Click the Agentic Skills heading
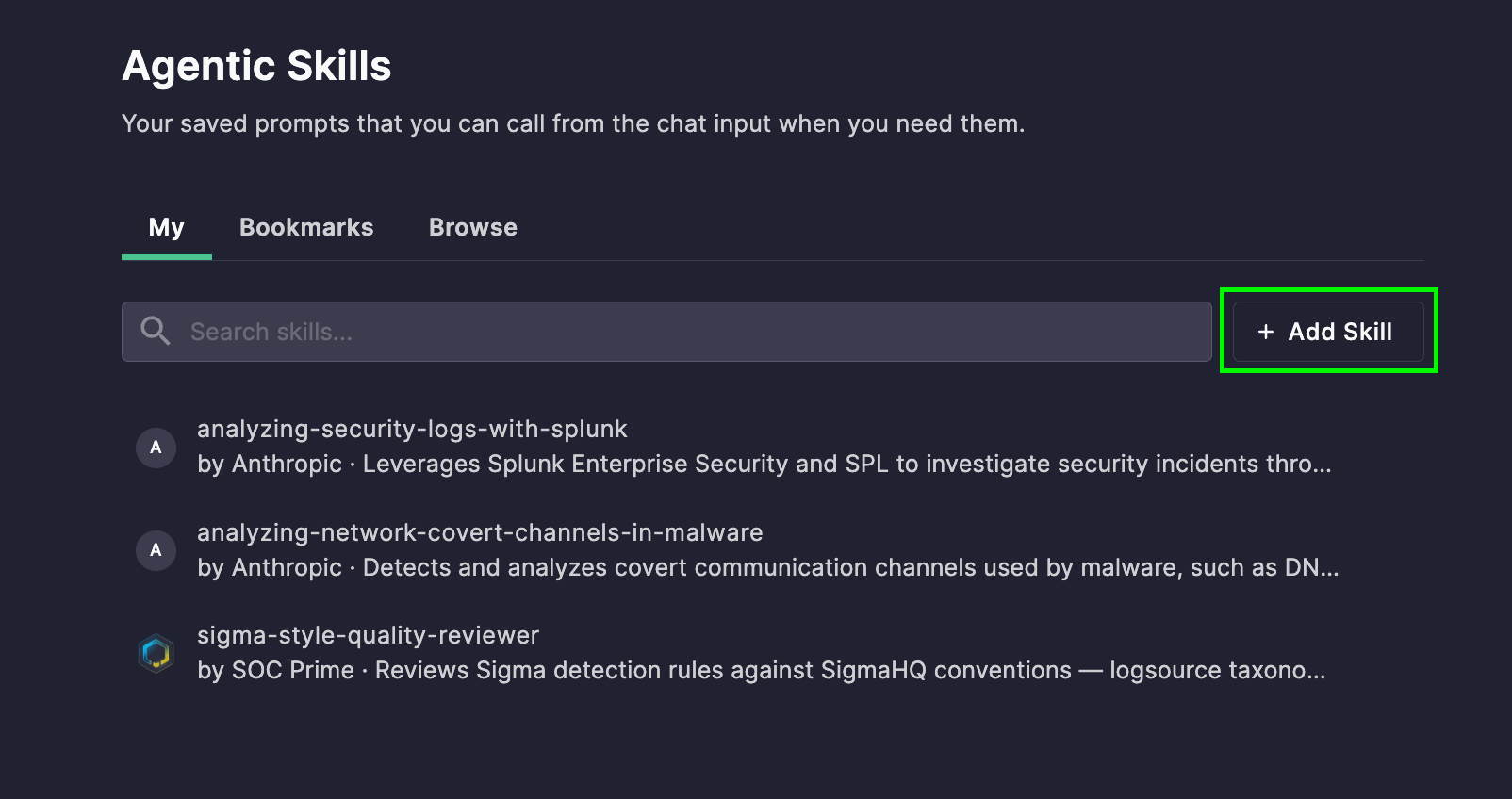 256,66
